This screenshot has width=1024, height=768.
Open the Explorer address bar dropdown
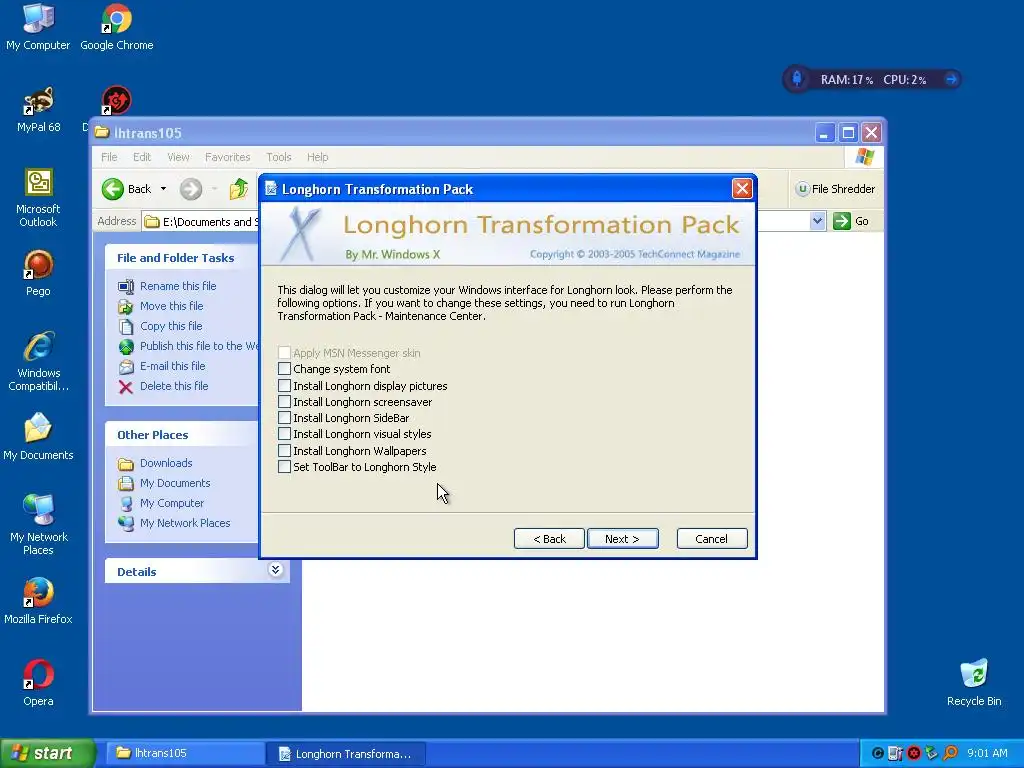(817, 221)
